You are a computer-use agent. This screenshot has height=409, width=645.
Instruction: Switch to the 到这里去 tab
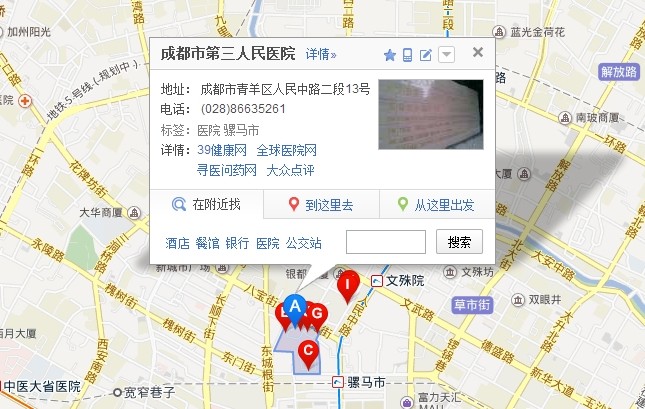point(321,204)
